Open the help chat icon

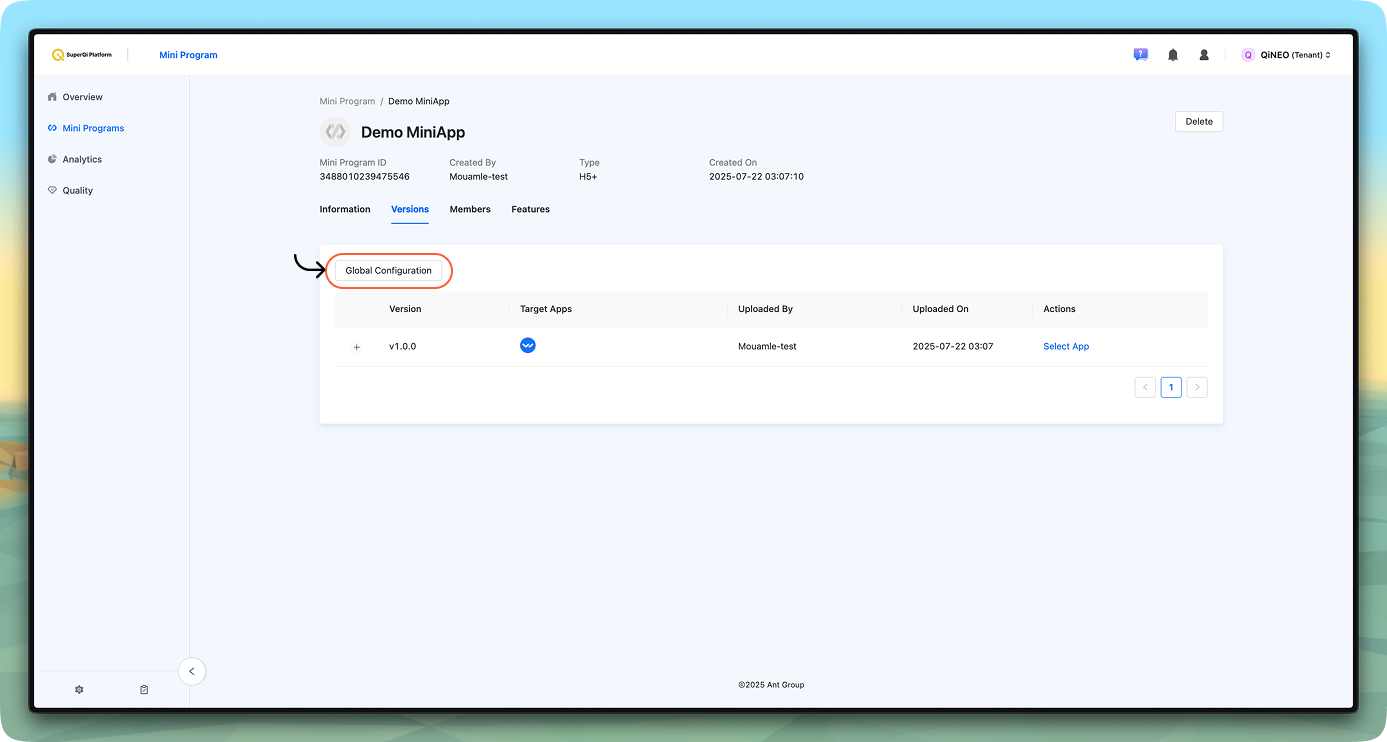coord(1140,55)
